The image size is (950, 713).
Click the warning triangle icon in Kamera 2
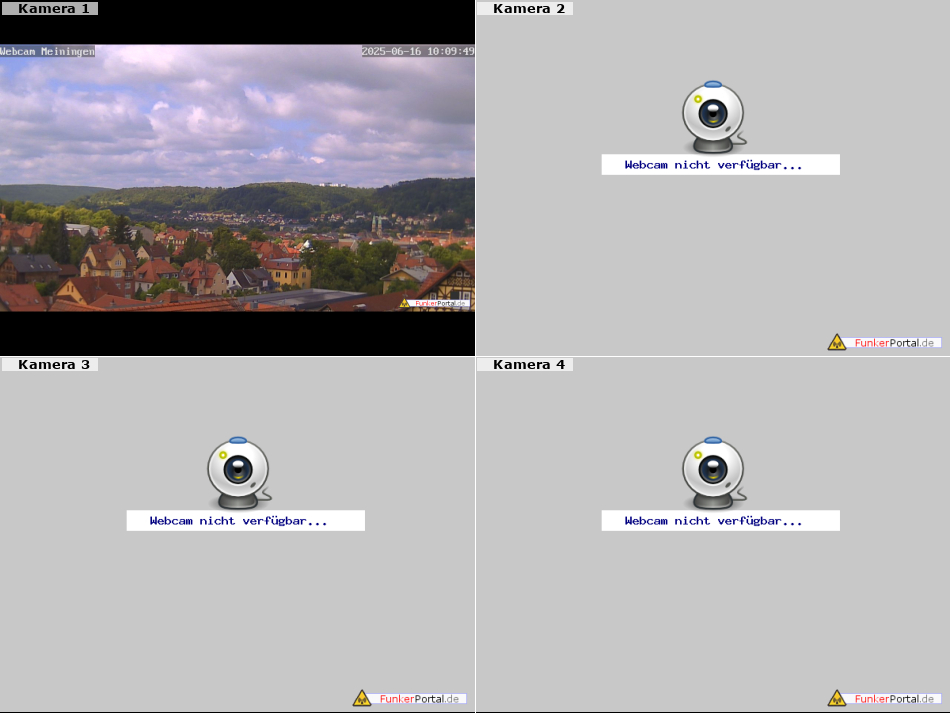(837, 342)
